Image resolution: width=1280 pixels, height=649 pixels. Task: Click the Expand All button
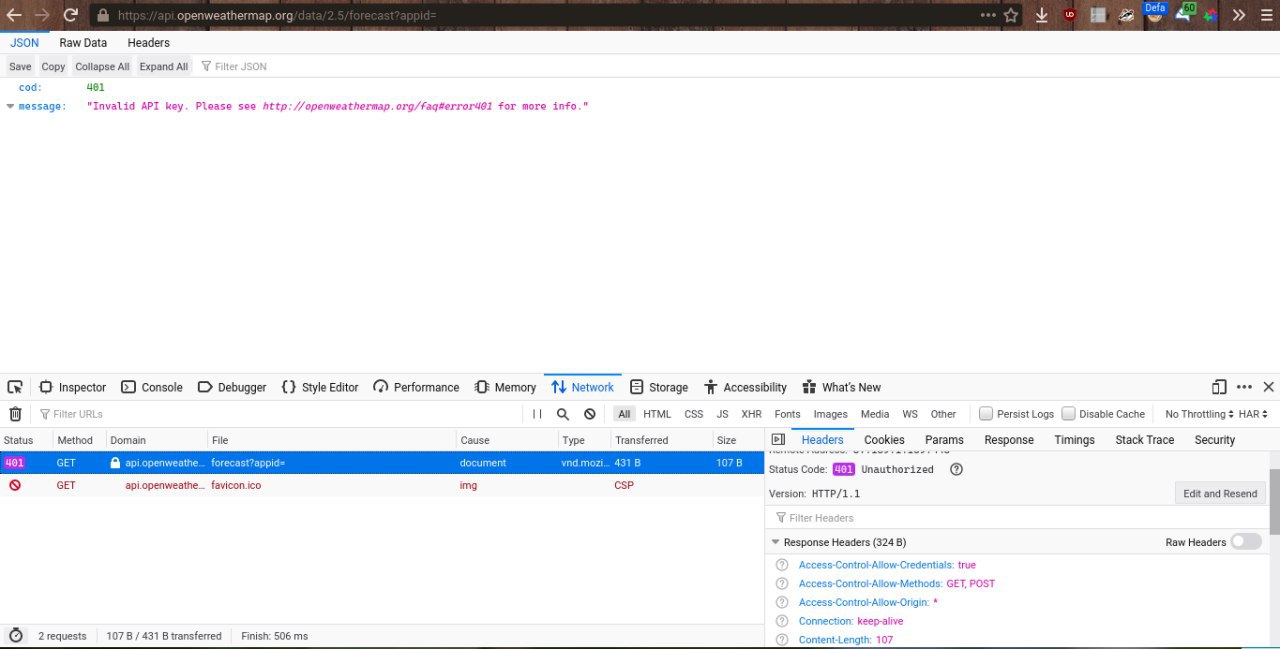point(164,67)
